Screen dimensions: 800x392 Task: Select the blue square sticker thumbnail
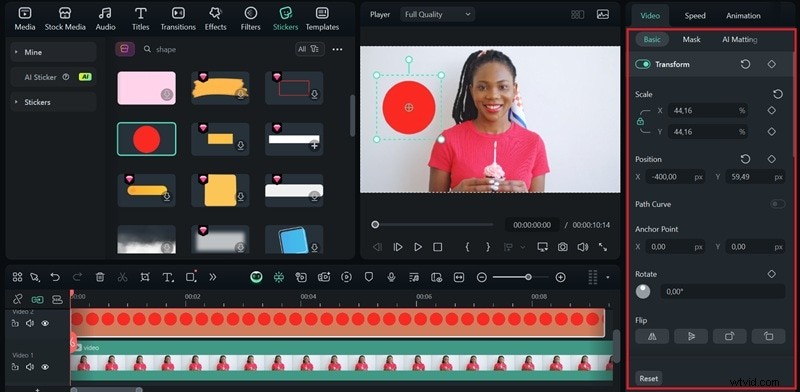point(294,239)
